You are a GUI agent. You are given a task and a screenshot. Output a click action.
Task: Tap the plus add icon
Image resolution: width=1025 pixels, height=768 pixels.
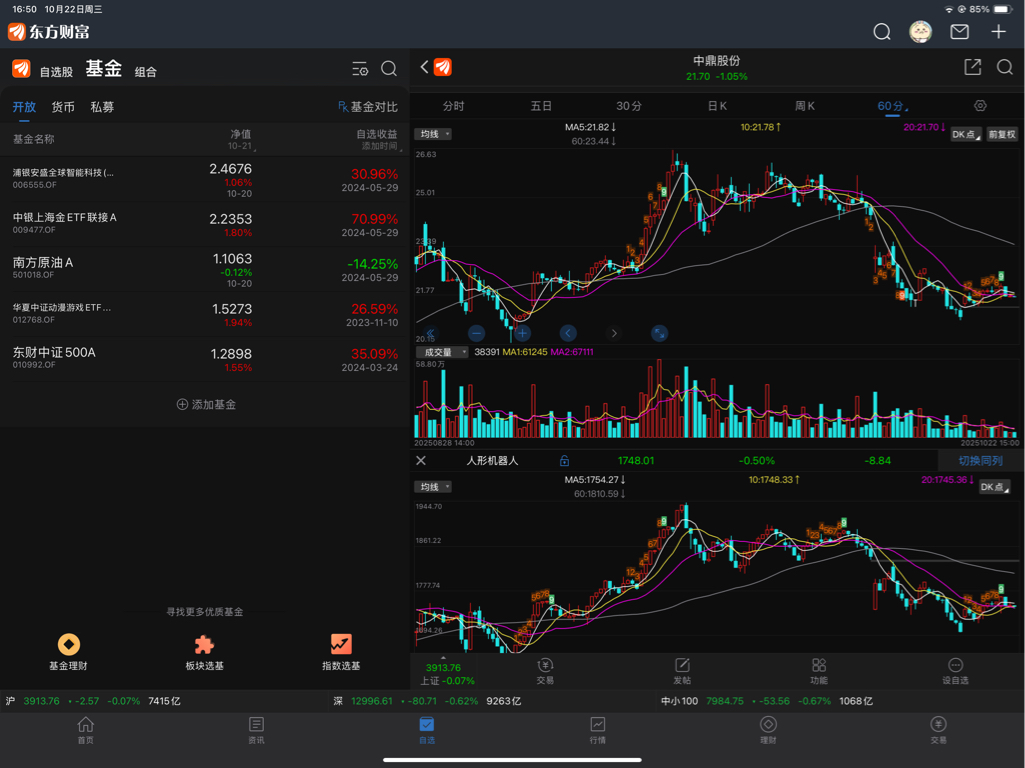tap(998, 31)
